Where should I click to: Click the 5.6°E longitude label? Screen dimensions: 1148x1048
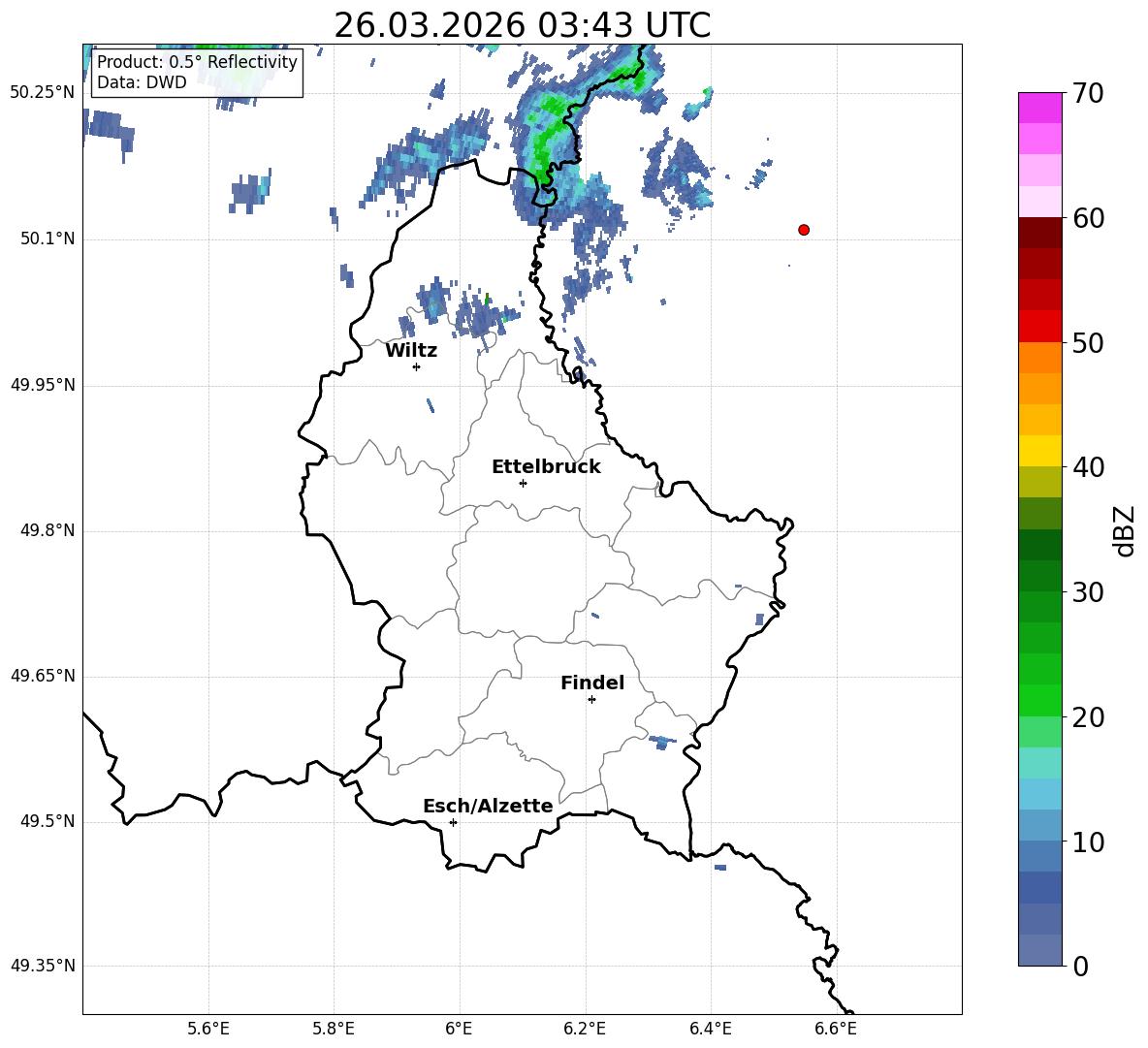[208, 1029]
